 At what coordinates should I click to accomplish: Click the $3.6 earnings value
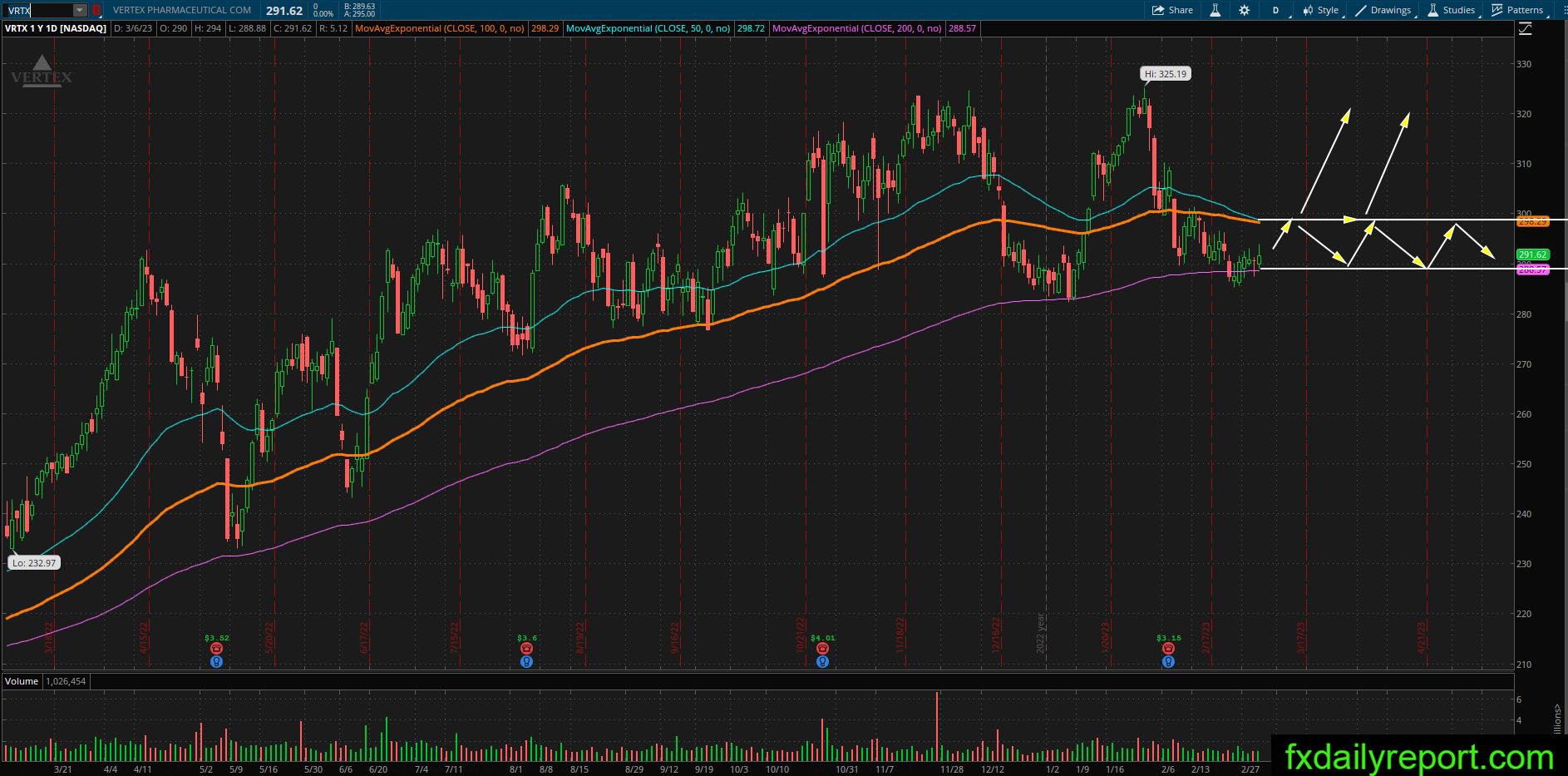point(526,638)
